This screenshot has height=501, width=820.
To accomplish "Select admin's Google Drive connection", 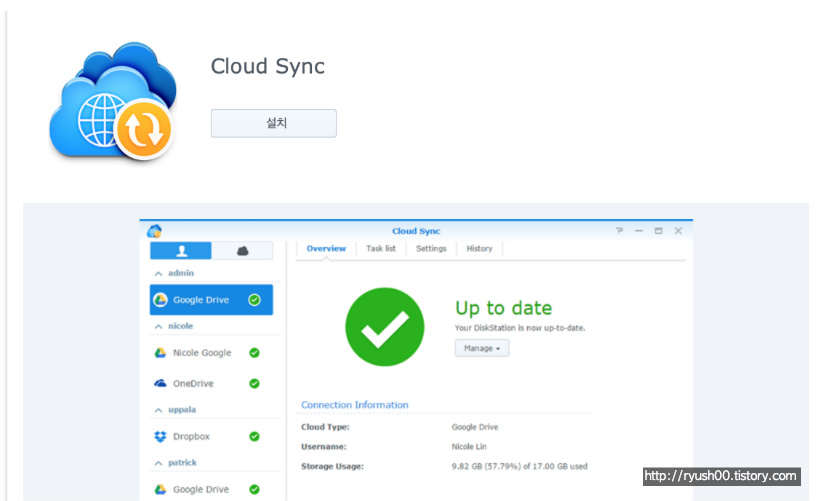I will [211, 300].
